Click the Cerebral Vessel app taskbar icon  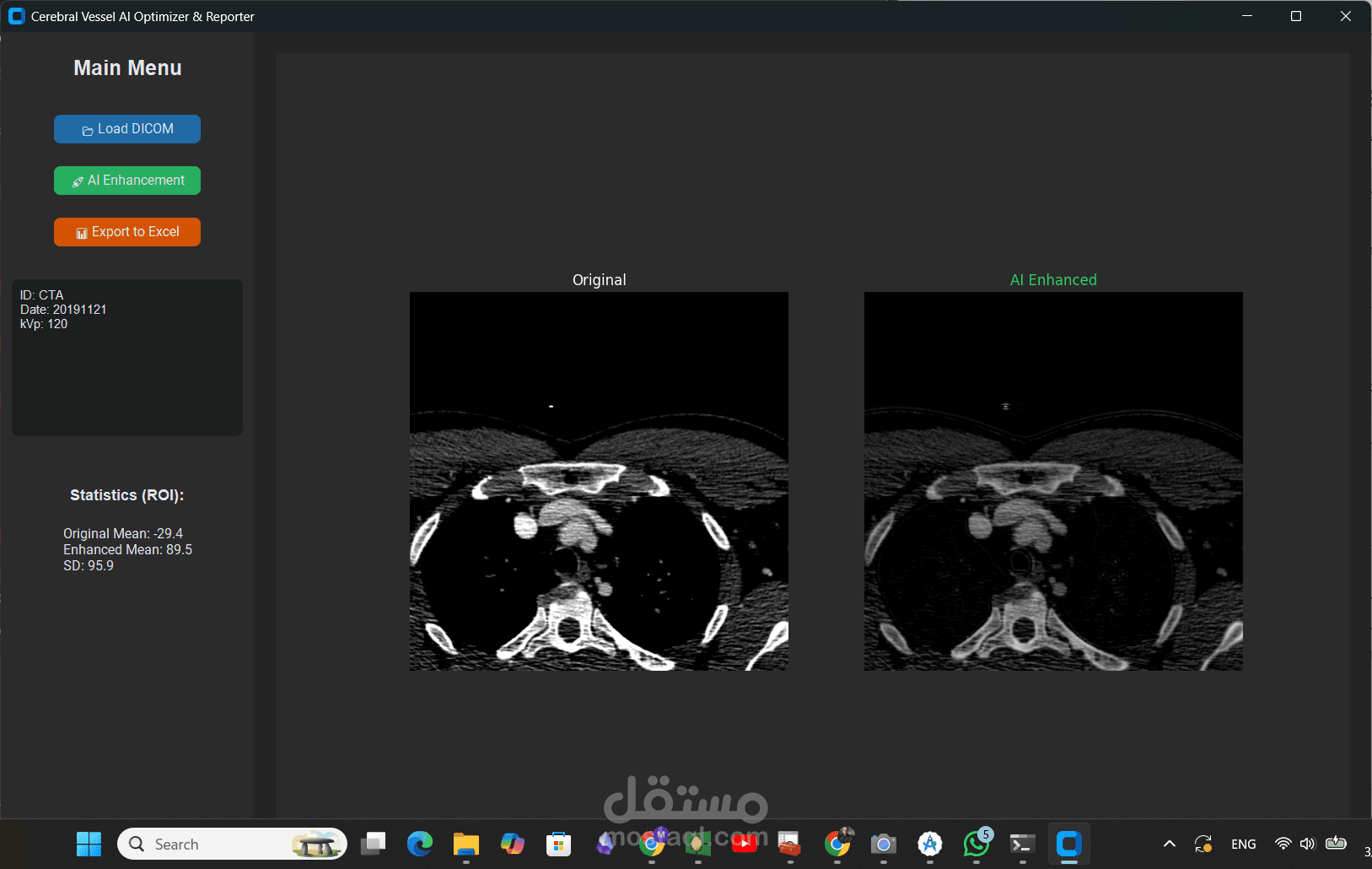pos(1068,844)
